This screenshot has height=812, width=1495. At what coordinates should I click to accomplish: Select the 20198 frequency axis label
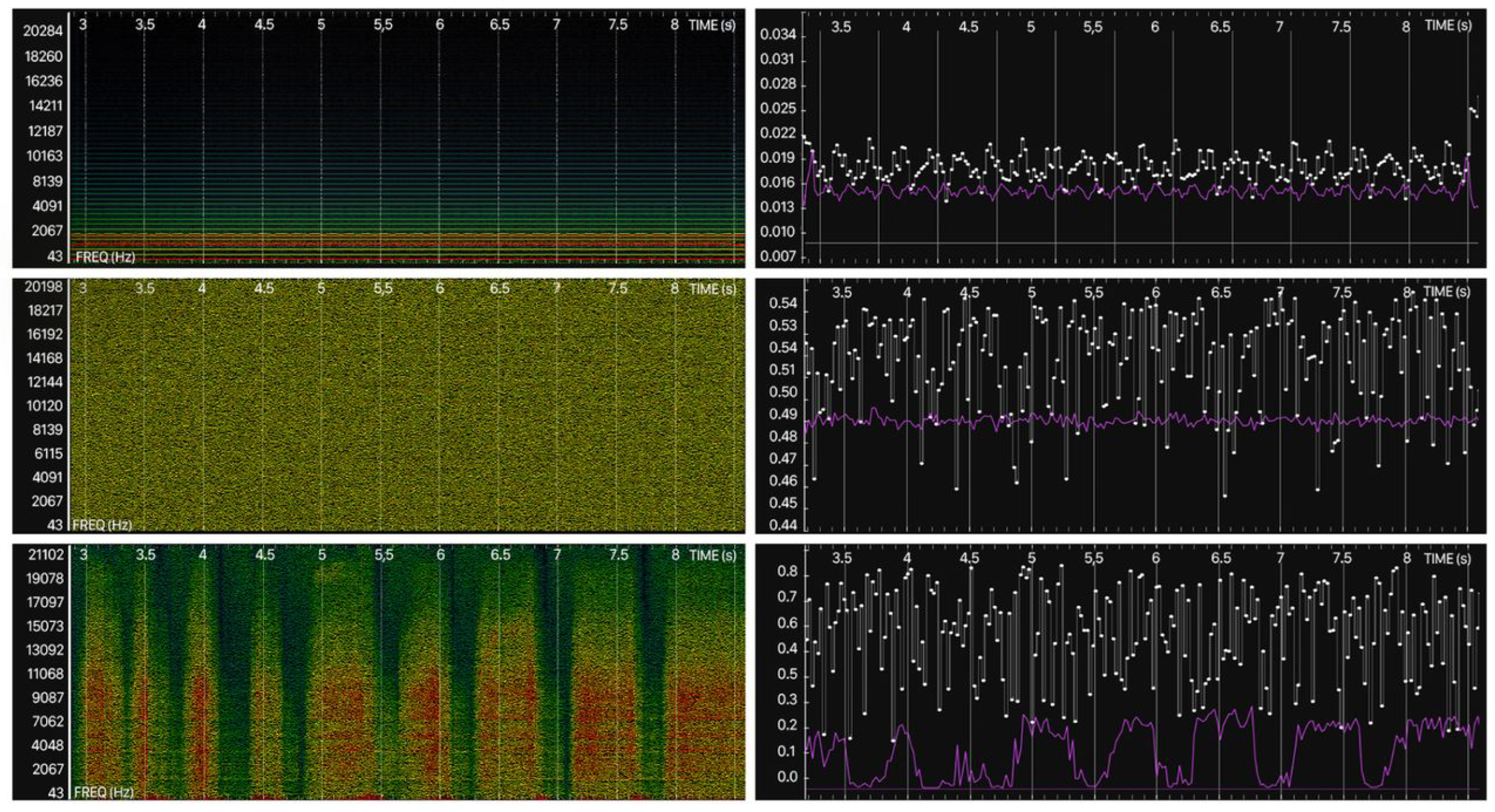click(42, 287)
